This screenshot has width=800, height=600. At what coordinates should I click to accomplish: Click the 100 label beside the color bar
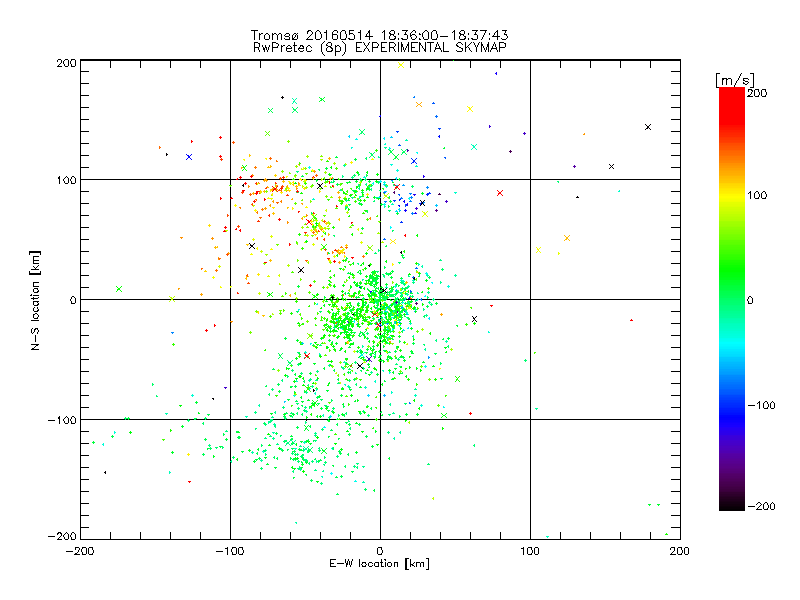coord(757,195)
